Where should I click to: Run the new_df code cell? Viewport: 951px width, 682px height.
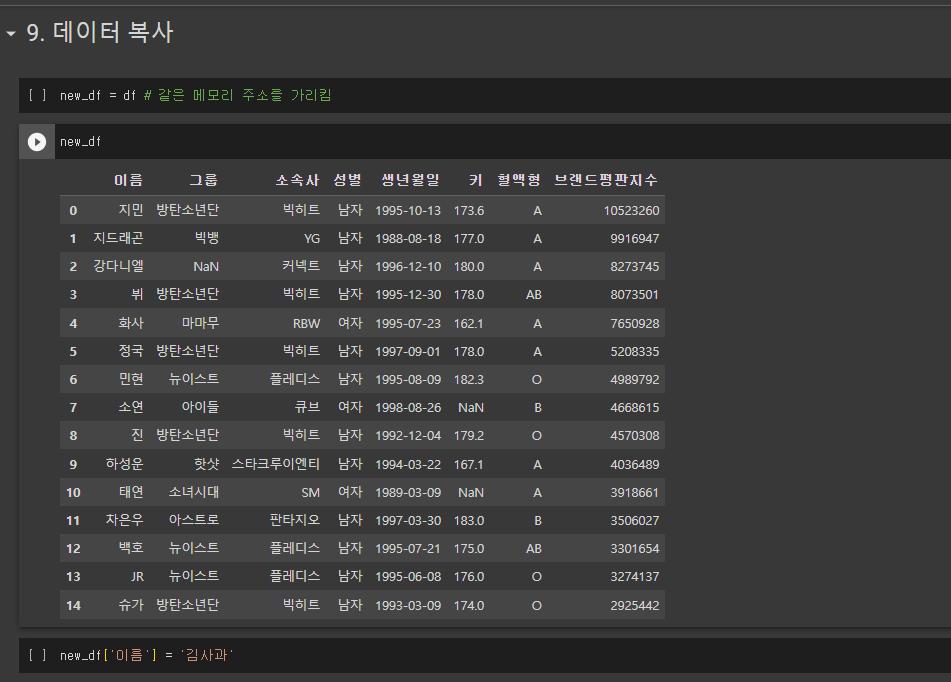point(37,142)
